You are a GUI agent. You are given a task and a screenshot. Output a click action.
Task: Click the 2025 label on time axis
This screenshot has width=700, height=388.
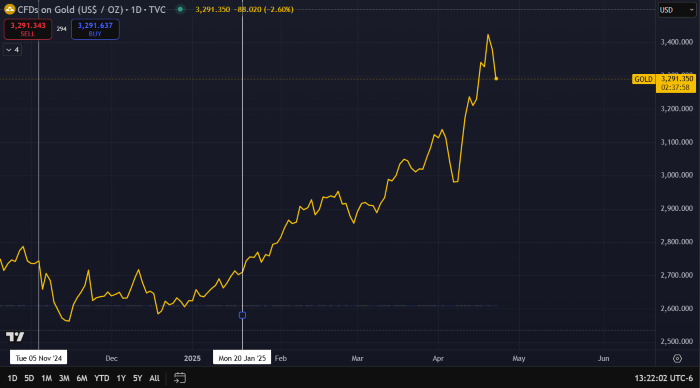coord(192,358)
